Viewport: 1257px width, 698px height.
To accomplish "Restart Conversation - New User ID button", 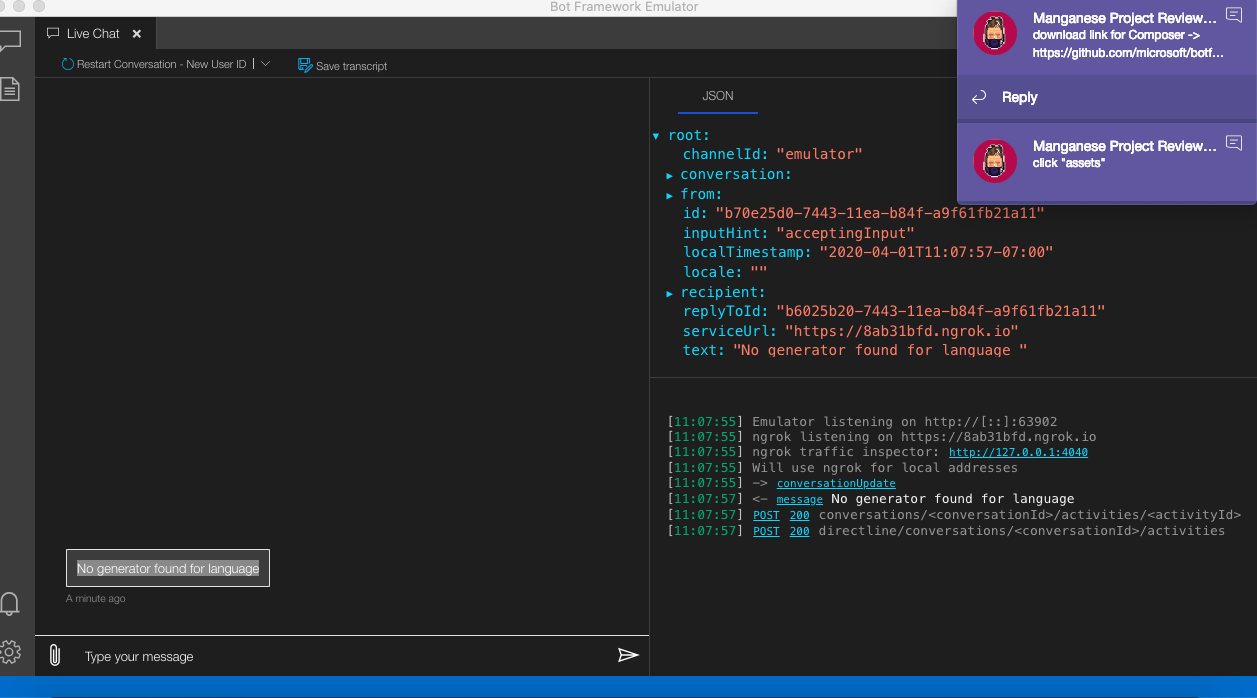I will click(154, 64).
